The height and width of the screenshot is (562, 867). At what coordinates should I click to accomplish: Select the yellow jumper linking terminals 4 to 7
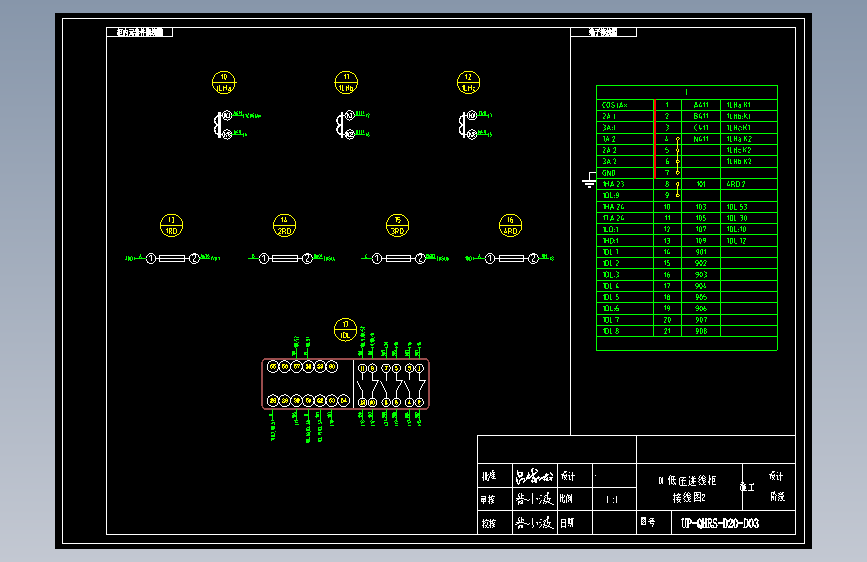coord(678,156)
